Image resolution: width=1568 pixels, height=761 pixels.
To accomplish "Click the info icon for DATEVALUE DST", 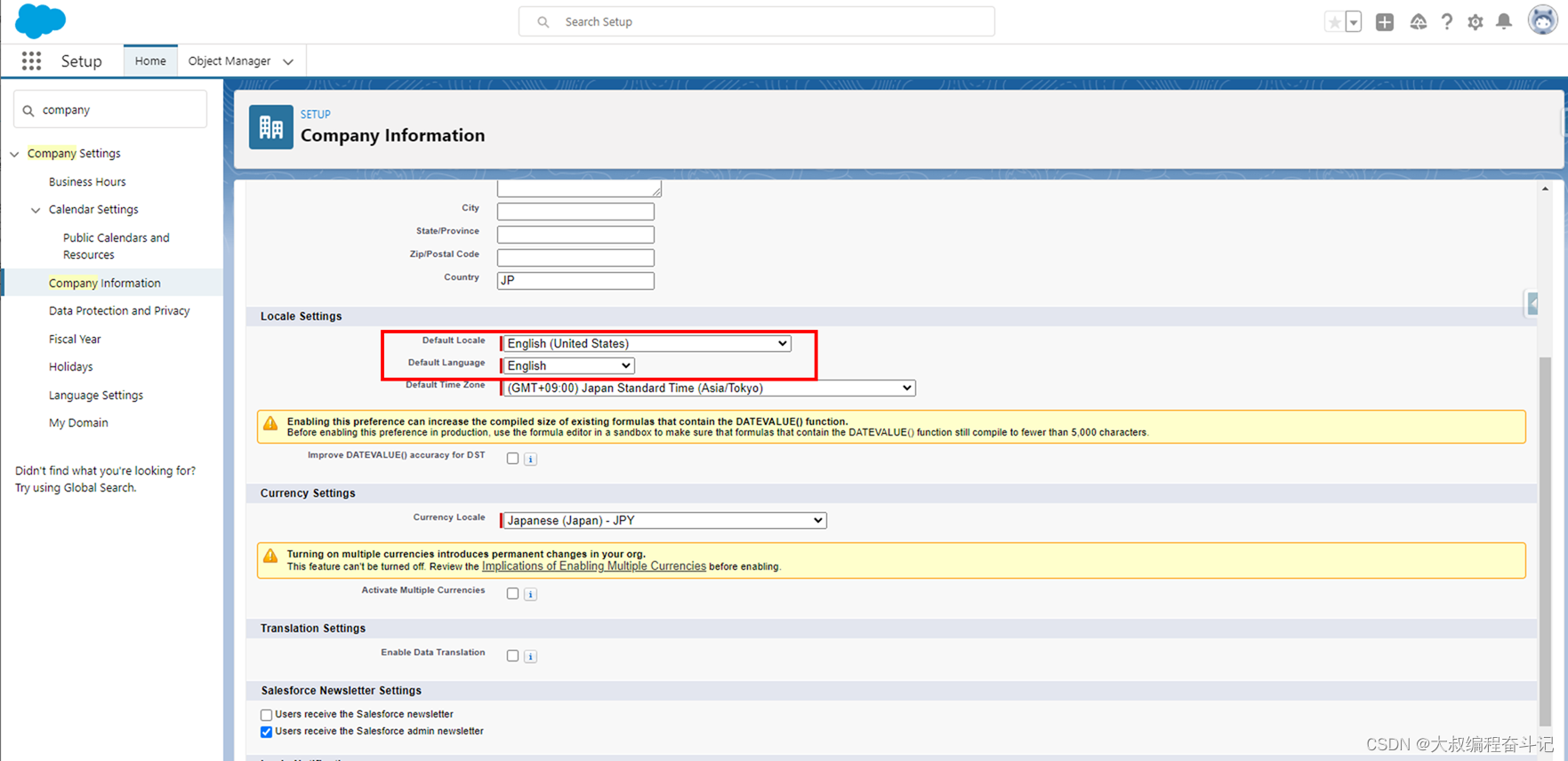I will tap(530, 459).
